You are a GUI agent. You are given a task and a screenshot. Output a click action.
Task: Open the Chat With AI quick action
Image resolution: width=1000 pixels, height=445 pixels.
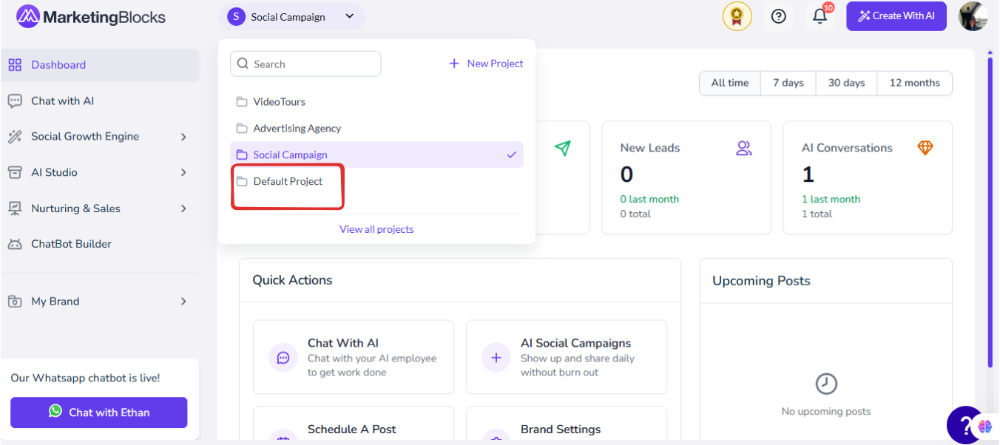pos(353,357)
